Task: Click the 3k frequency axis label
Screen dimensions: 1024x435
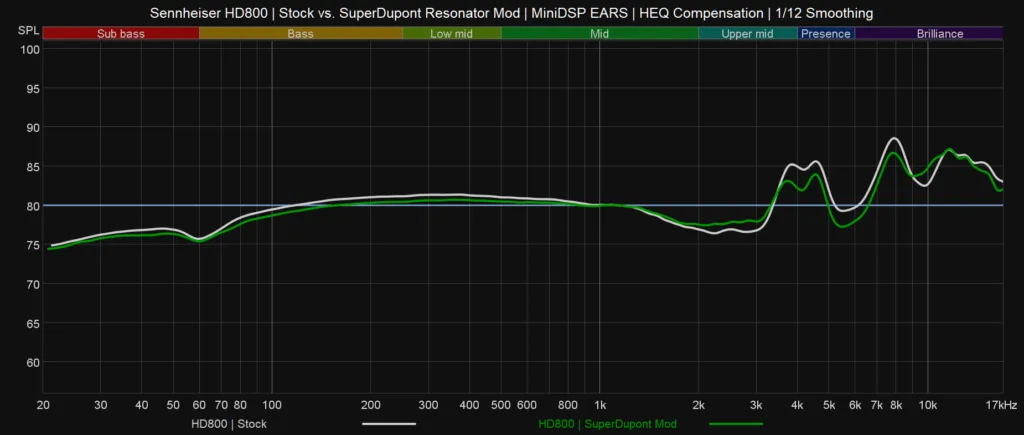Action: click(756, 406)
